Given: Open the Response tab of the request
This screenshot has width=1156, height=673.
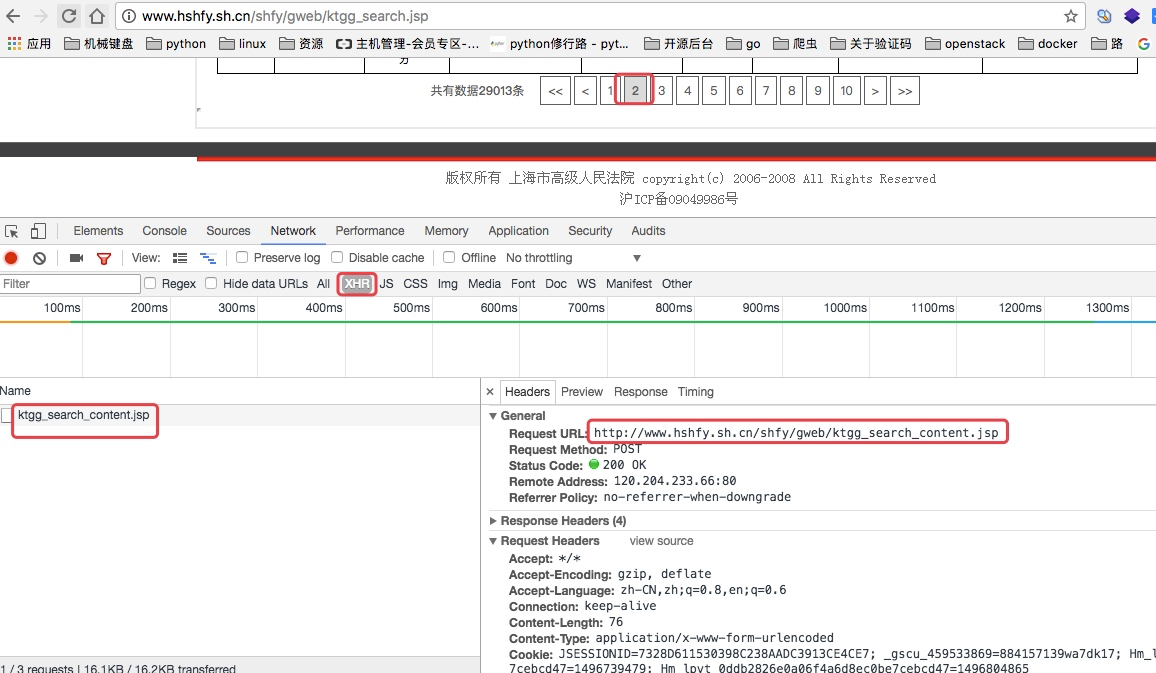Looking at the screenshot, I should tap(641, 392).
